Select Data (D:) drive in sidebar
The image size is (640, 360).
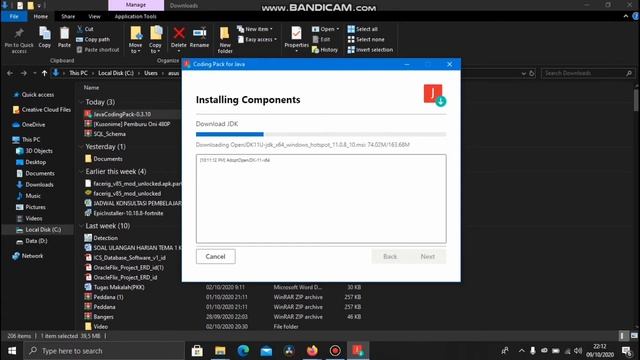[x=36, y=241]
